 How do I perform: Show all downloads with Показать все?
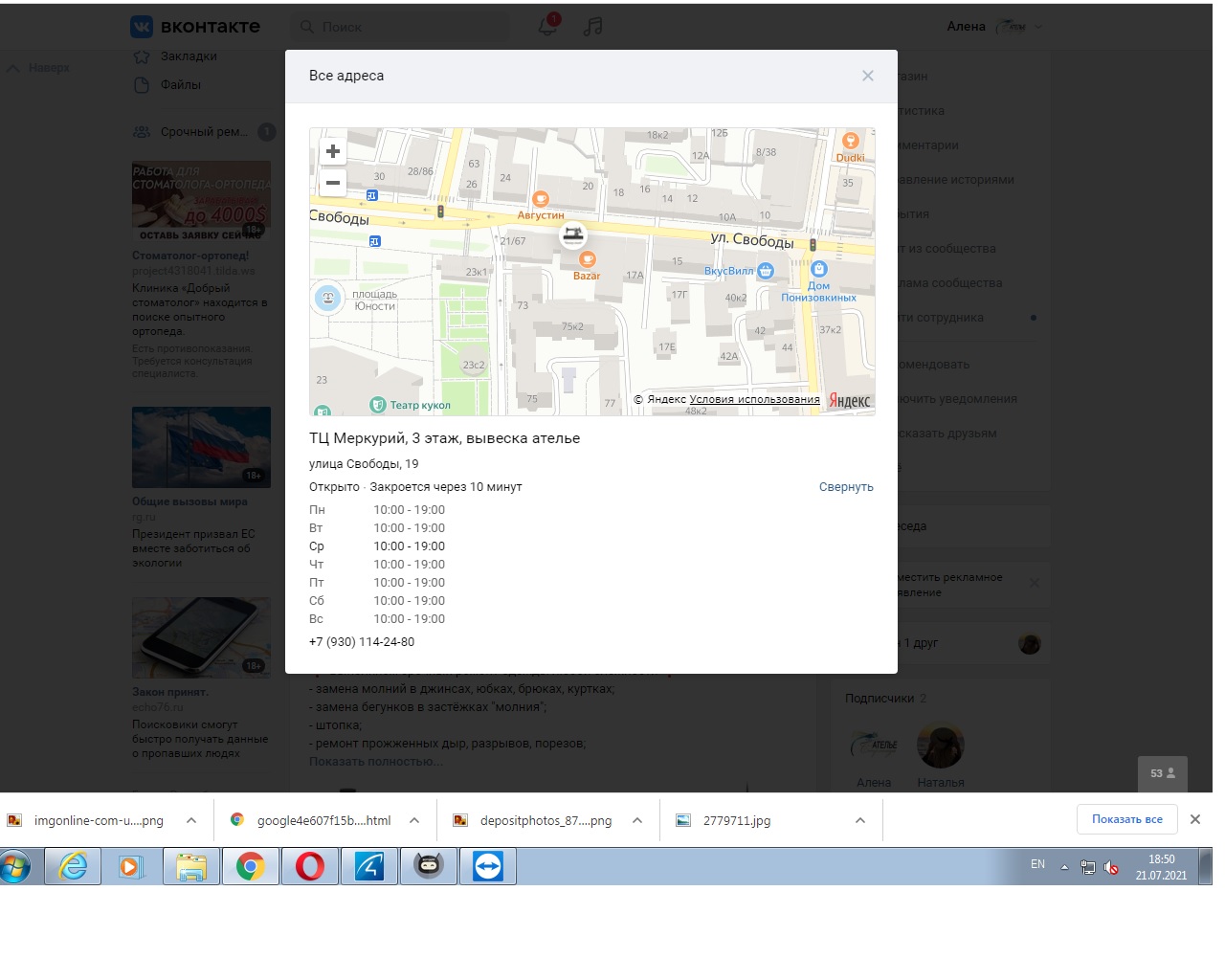pyautogui.click(x=1127, y=819)
